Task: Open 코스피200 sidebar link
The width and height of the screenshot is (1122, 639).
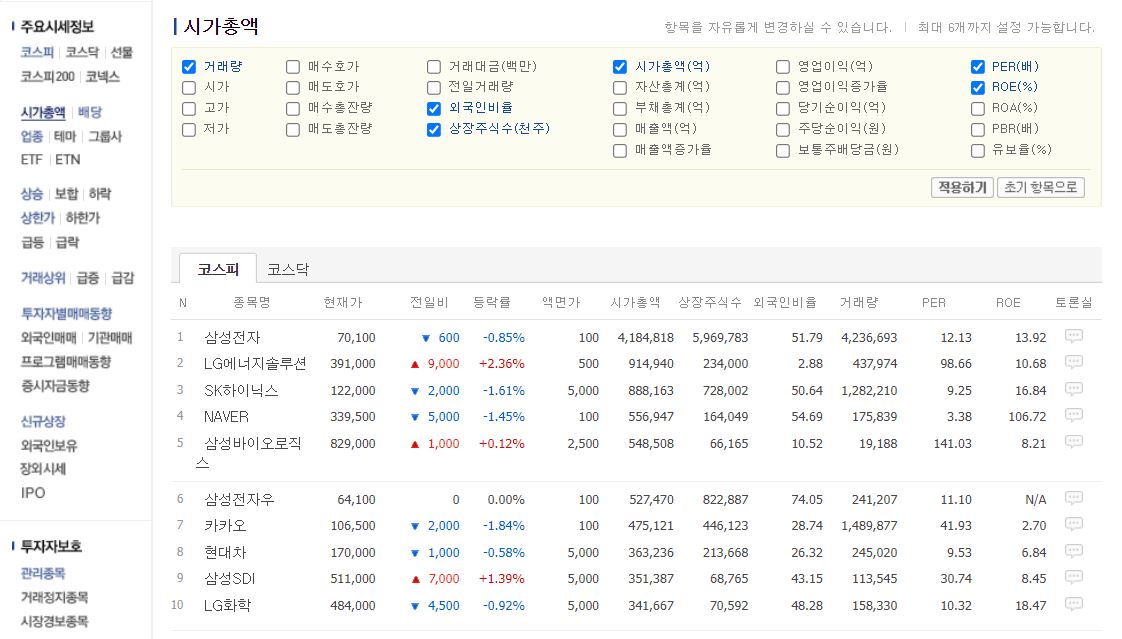Action: pyautogui.click(x=47, y=77)
